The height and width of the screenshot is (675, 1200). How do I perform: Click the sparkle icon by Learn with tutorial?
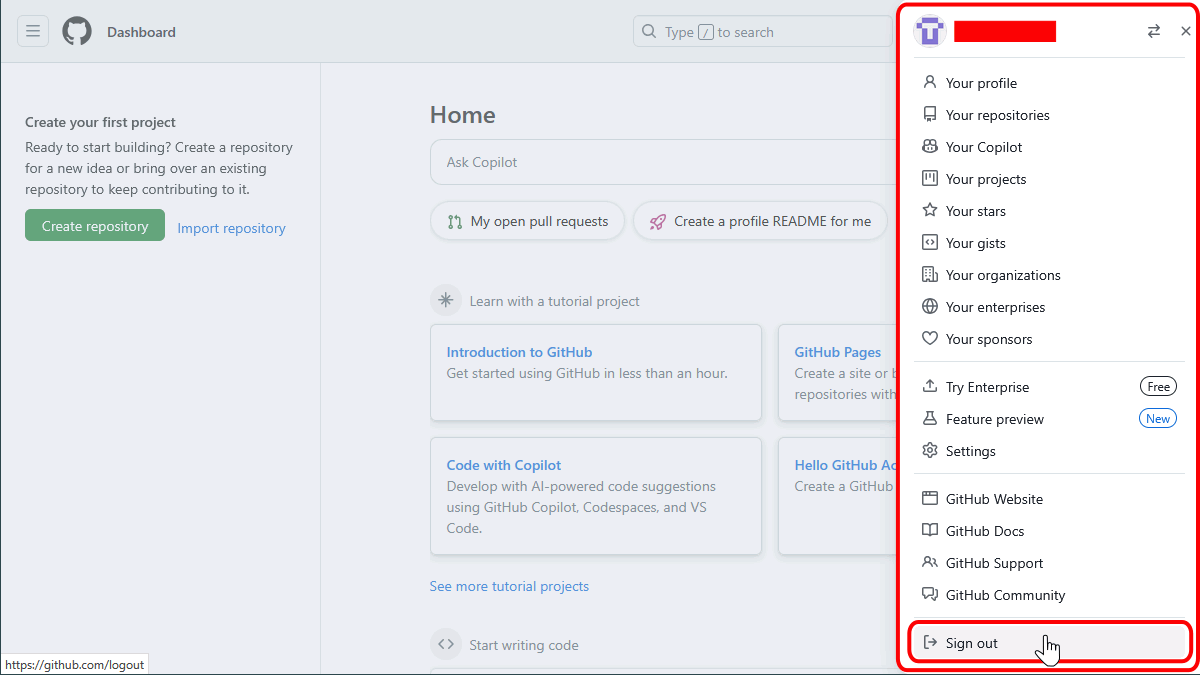point(446,301)
